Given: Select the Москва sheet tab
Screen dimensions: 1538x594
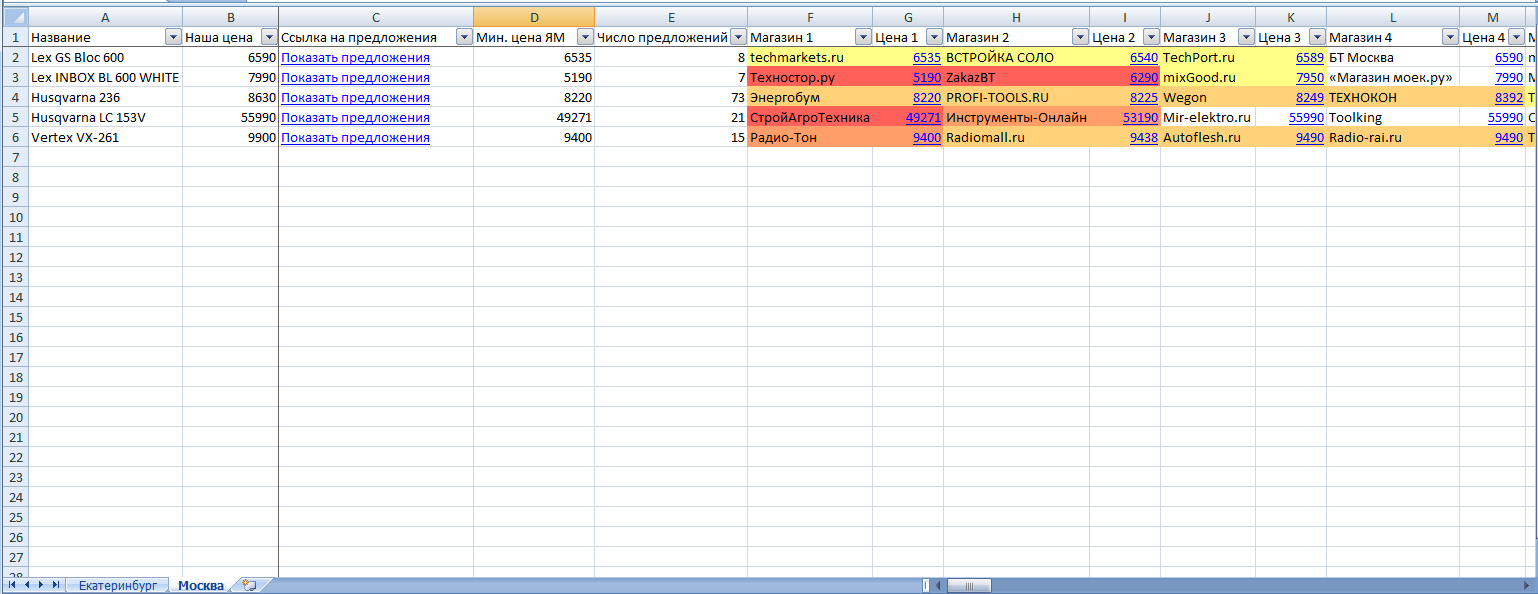Looking at the screenshot, I should pyautogui.click(x=201, y=586).
